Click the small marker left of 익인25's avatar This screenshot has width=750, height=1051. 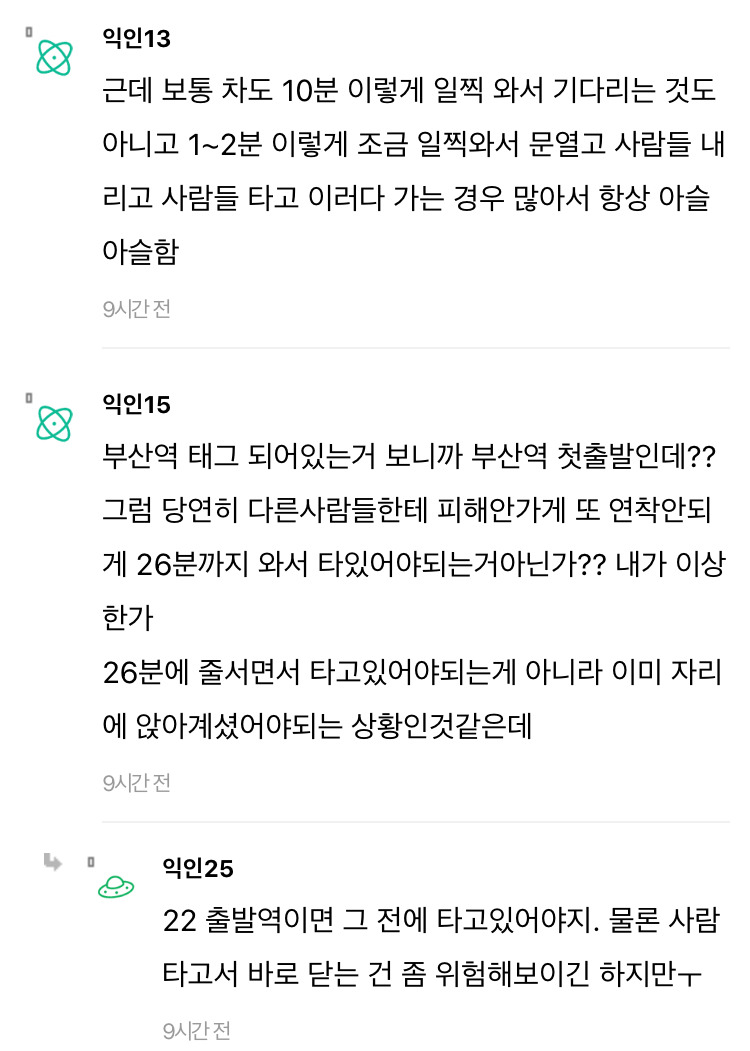pos(90,862)
